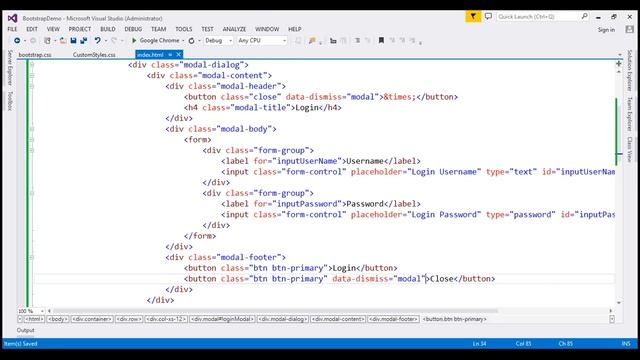This screenshot has width=640, height=360.
Task: Click the Visual Studio logo icon
Action: point(12,18)
